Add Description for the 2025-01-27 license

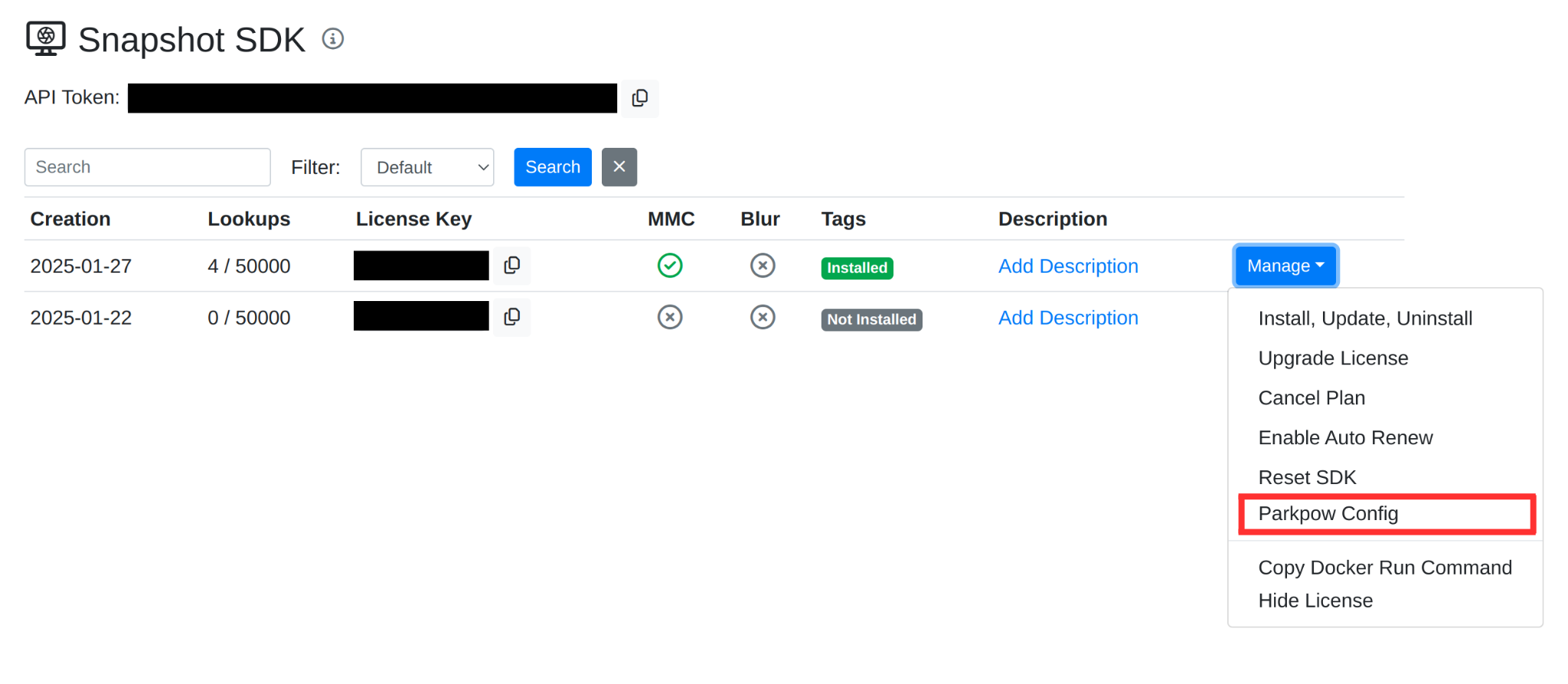click(1068, 267)
